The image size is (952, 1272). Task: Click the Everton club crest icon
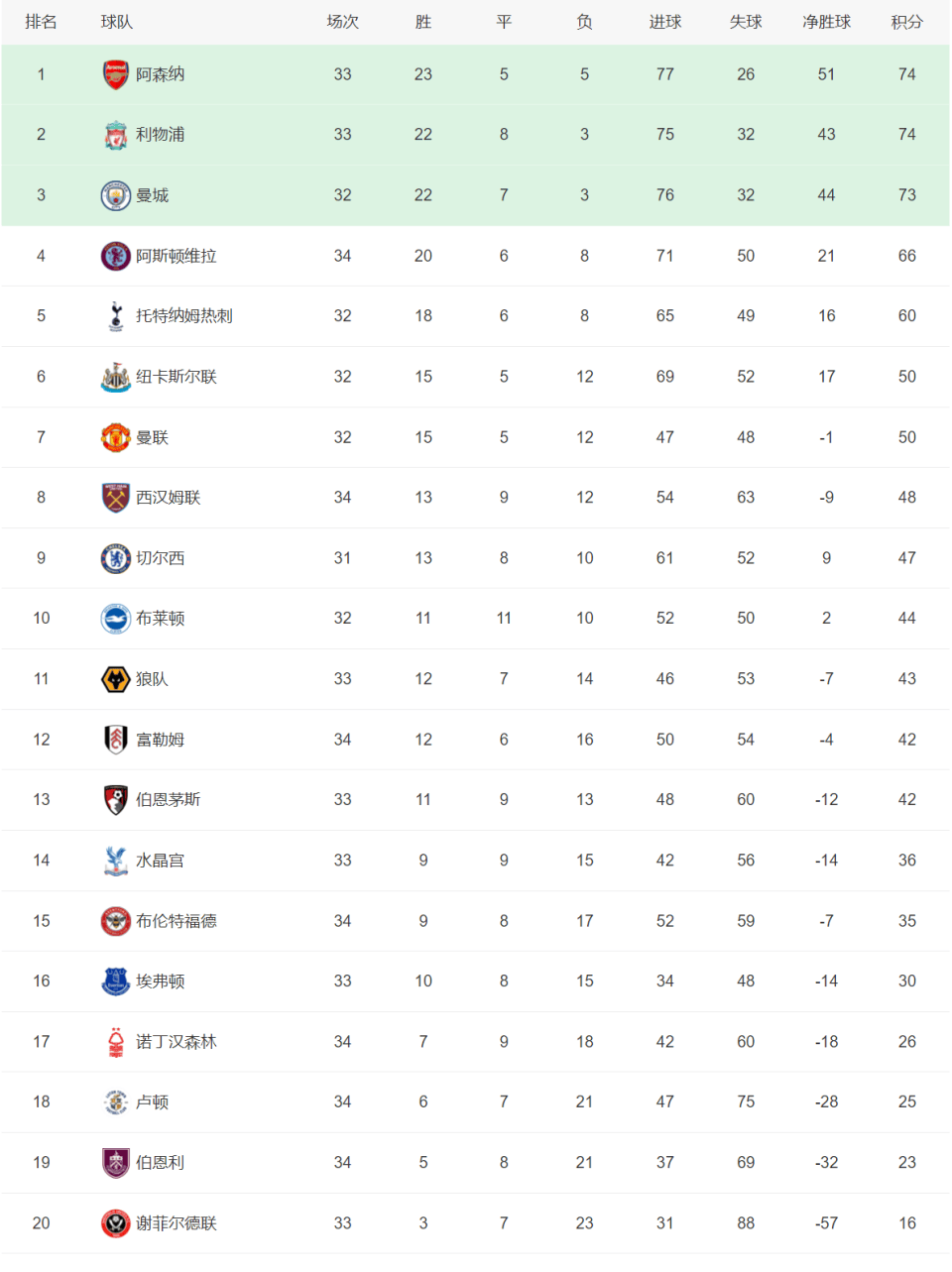(x=116, y=982)
